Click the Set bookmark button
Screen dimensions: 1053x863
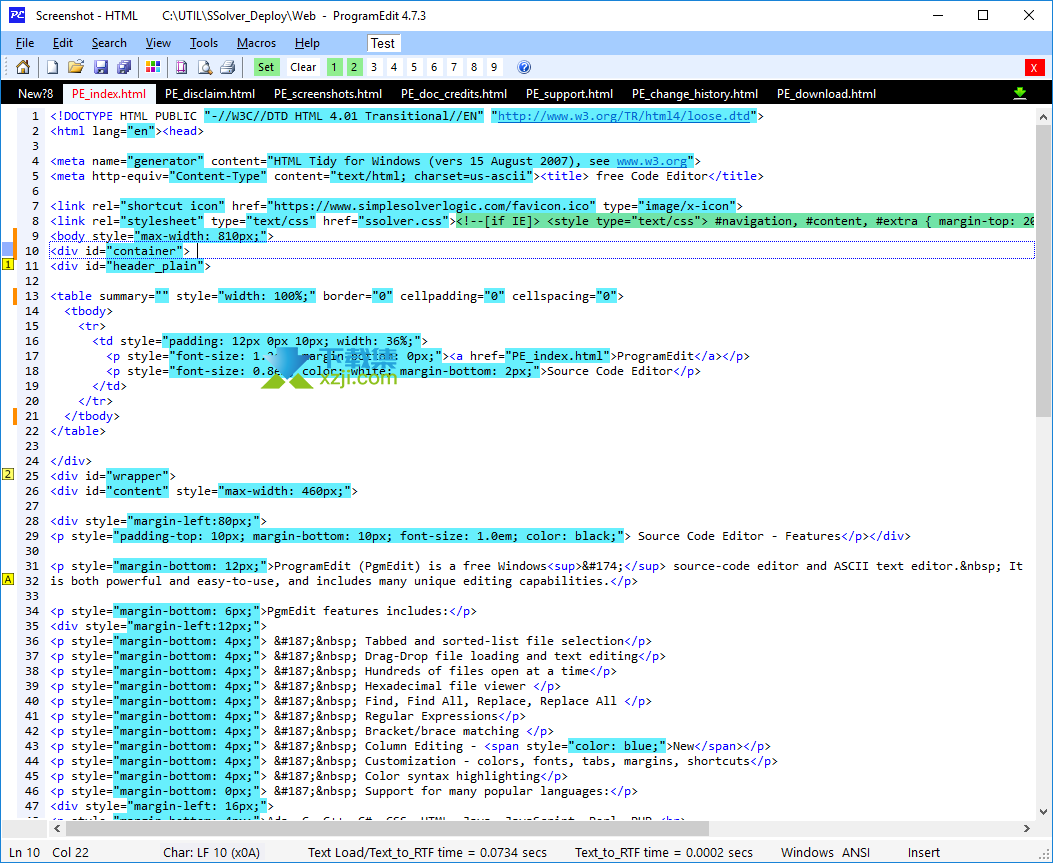click(267, 67)
